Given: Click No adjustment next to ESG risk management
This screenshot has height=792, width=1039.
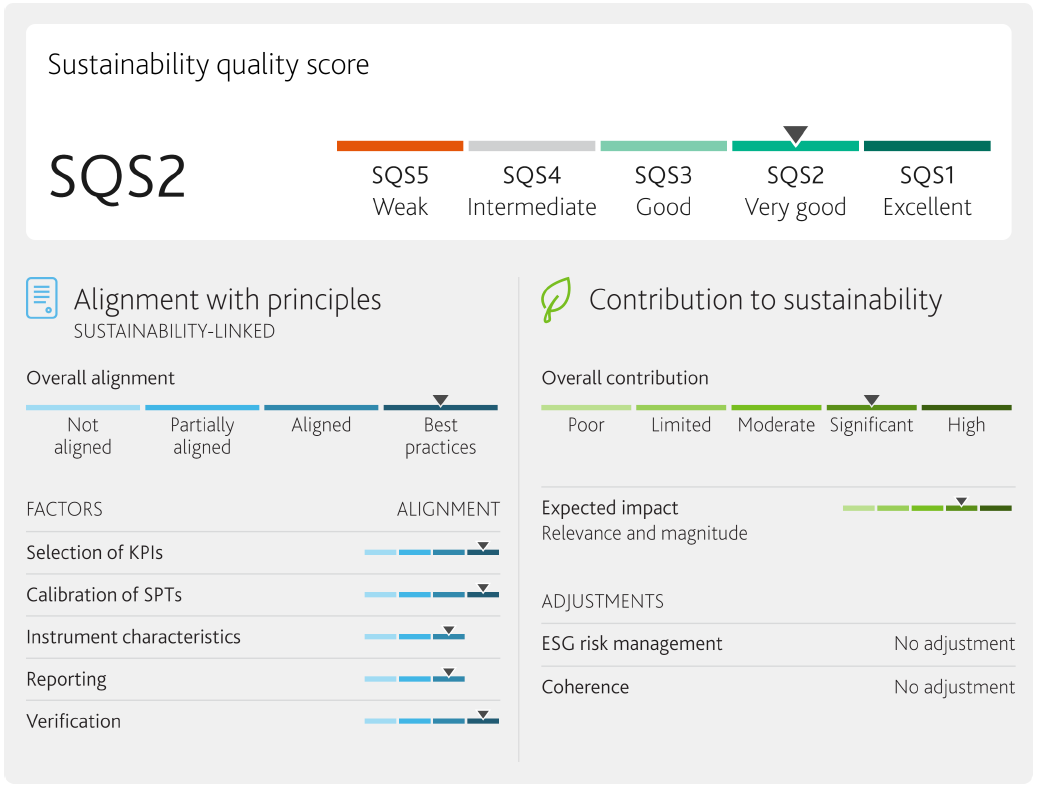Looking at the screenshot, I should (954, 644).
